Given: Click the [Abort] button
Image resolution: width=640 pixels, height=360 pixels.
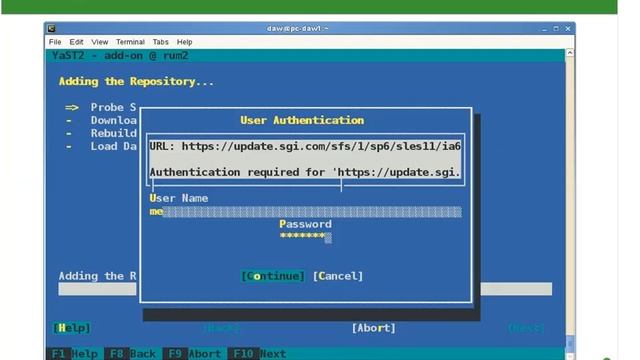Looking at the screenshot, I should point(374,328).
